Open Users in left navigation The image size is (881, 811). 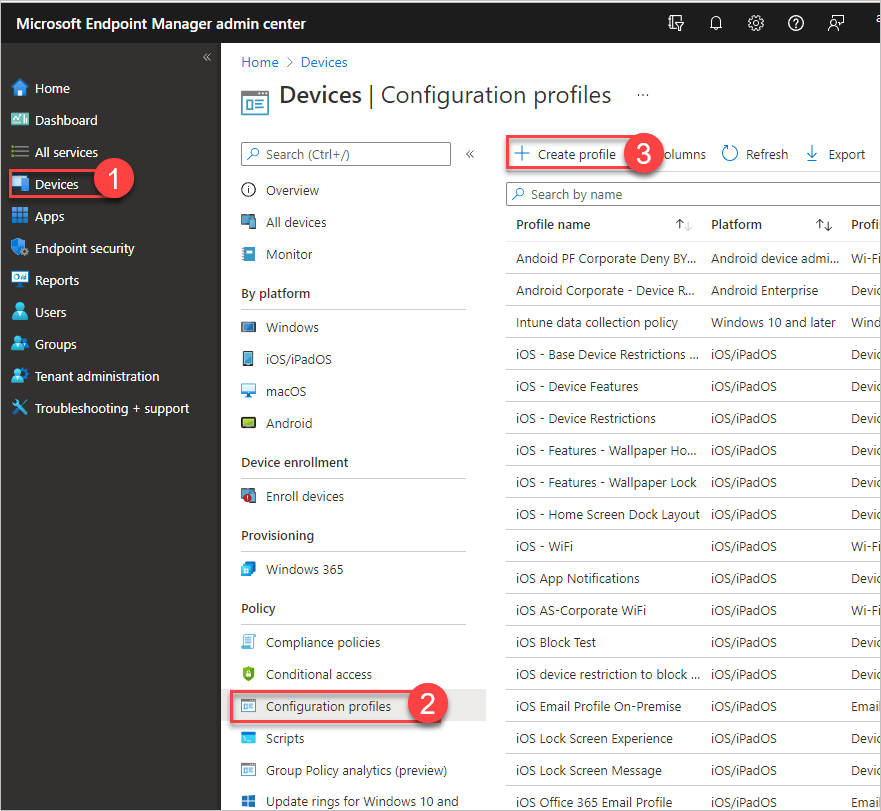(x=39, y=312)
